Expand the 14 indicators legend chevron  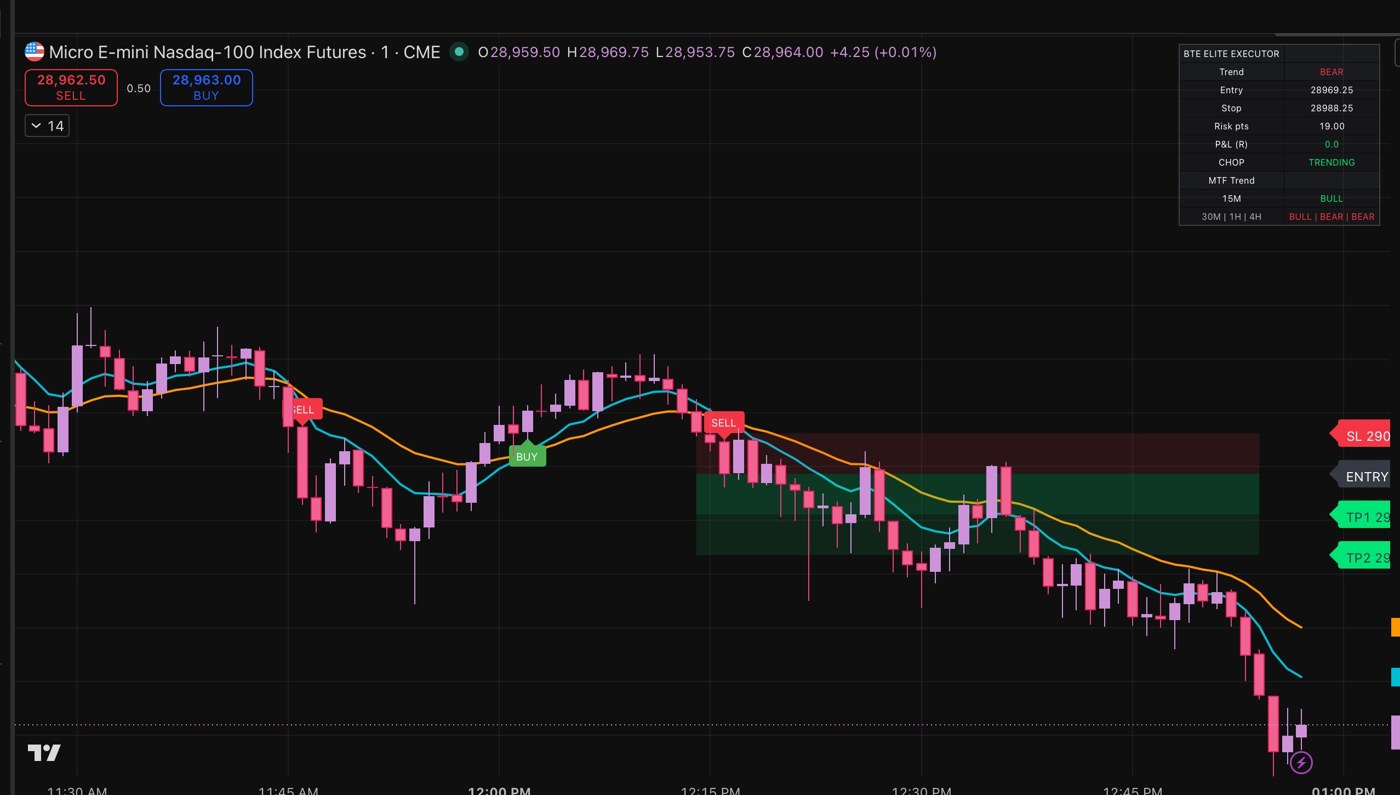coord(47,126)
